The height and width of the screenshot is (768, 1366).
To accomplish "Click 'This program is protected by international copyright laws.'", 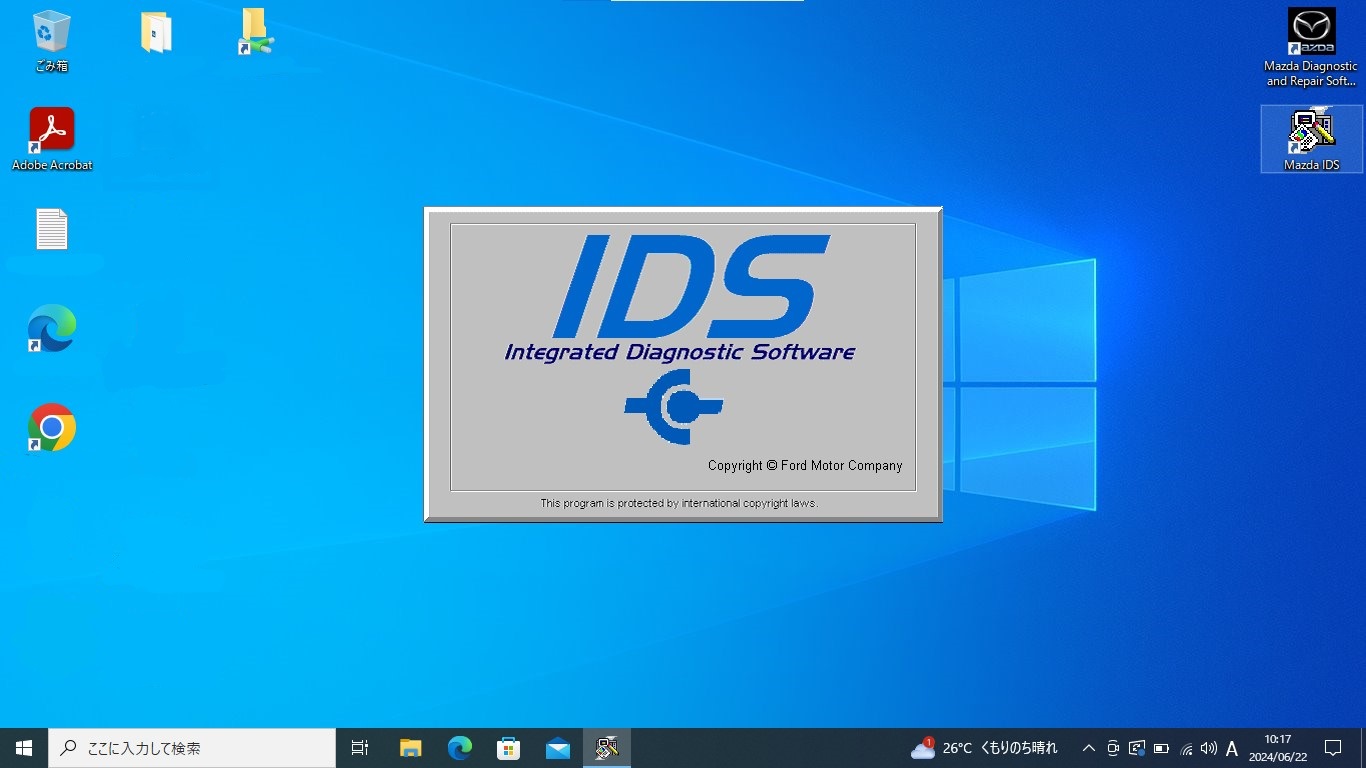I will tap(679, 503).
